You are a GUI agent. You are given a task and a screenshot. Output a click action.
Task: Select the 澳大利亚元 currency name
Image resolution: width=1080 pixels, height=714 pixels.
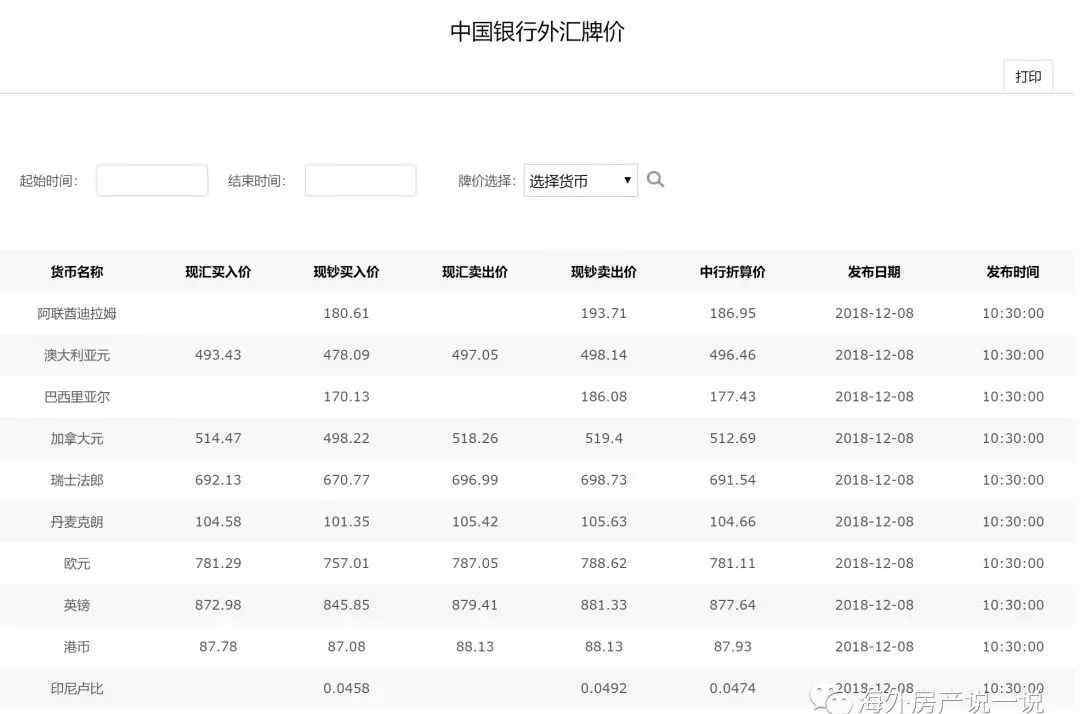[x=76, y=355]
